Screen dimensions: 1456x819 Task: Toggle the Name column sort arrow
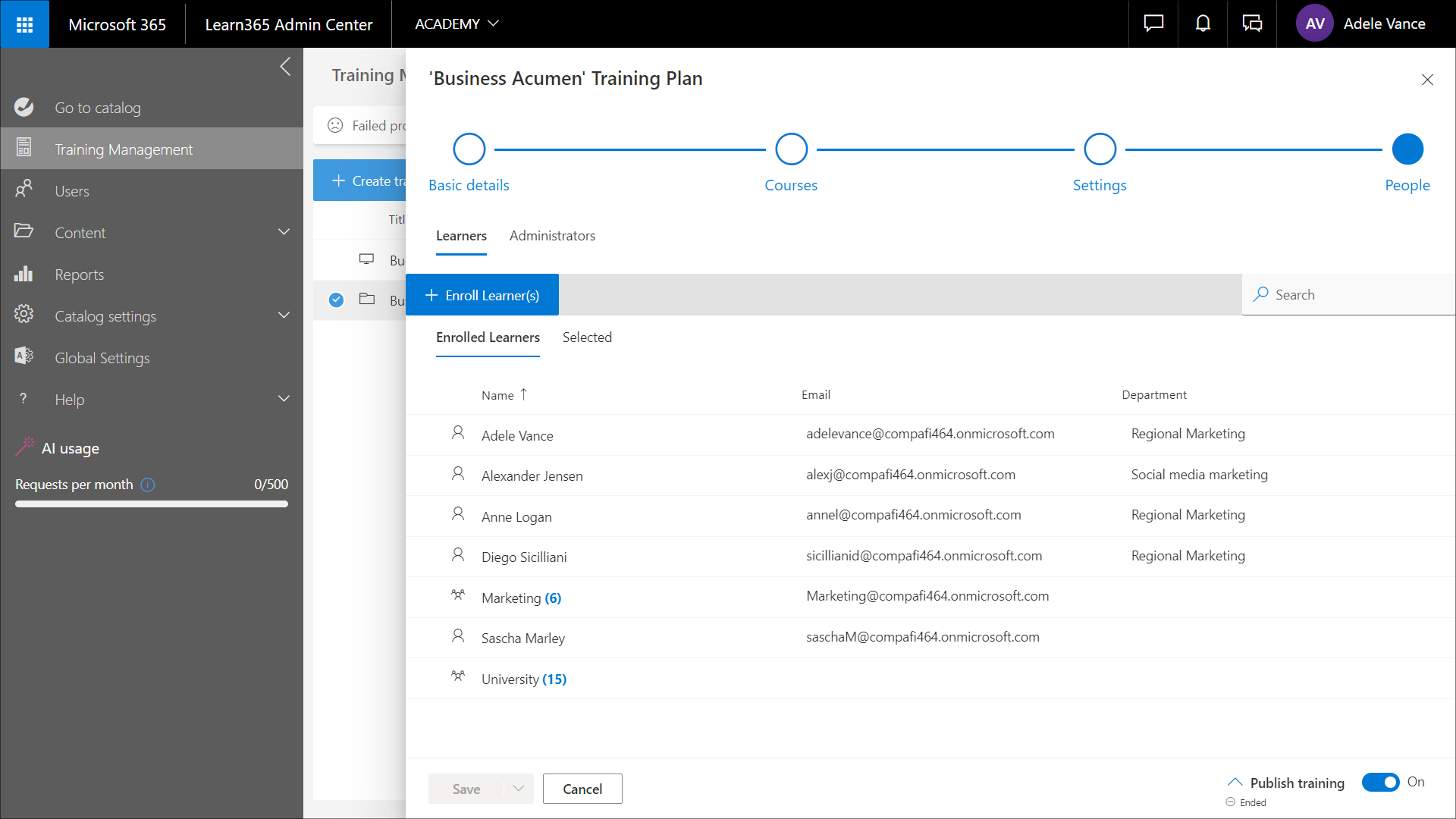(524, 394)
